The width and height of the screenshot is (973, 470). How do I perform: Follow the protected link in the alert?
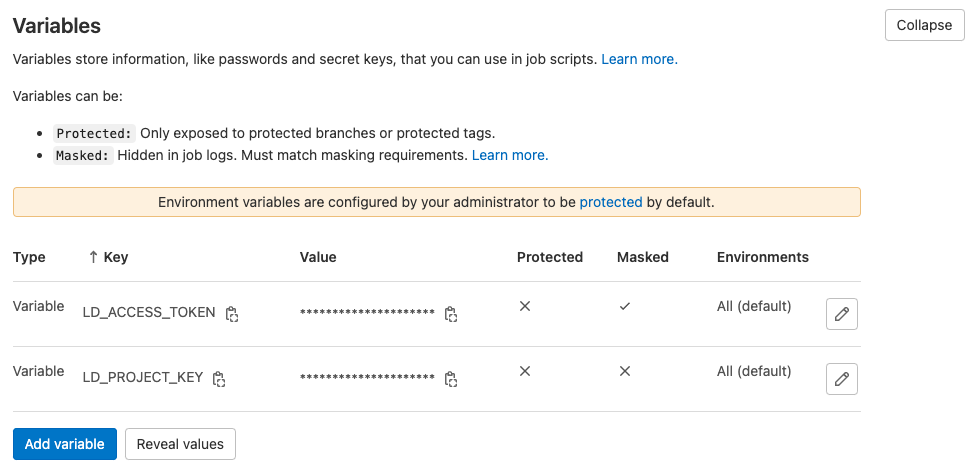611,202
